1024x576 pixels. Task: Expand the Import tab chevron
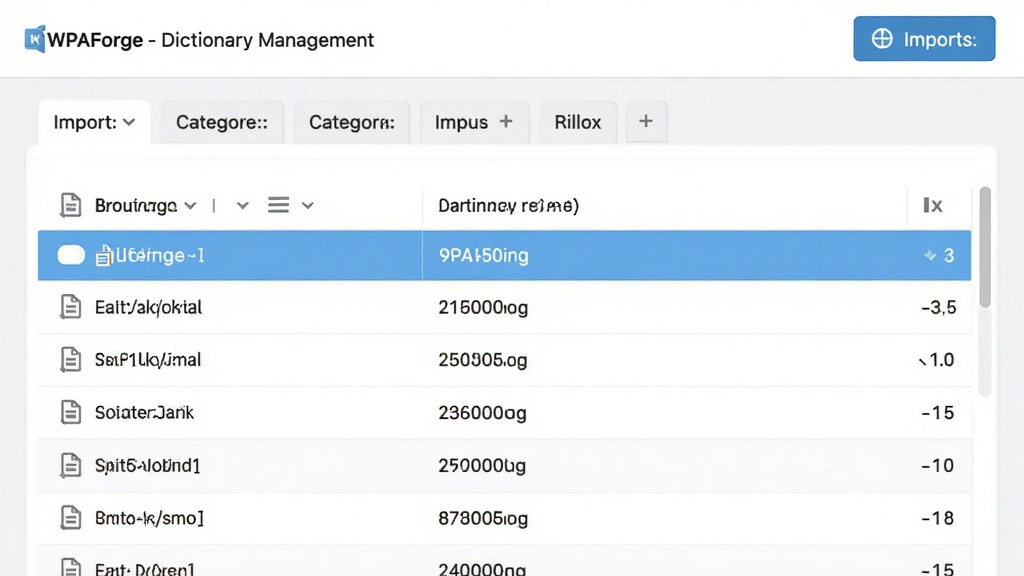pos(129,122)
